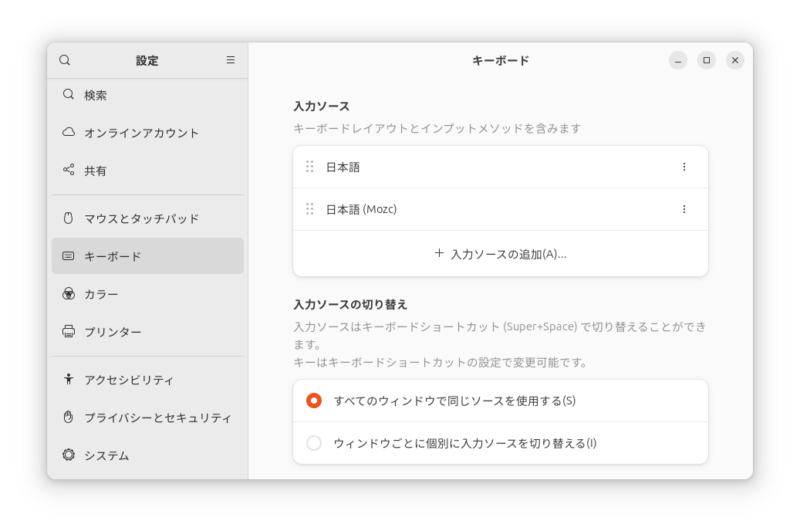Select the 日本語 input source row
This screenshot has width=800, height=531.
tap(501, 167)
